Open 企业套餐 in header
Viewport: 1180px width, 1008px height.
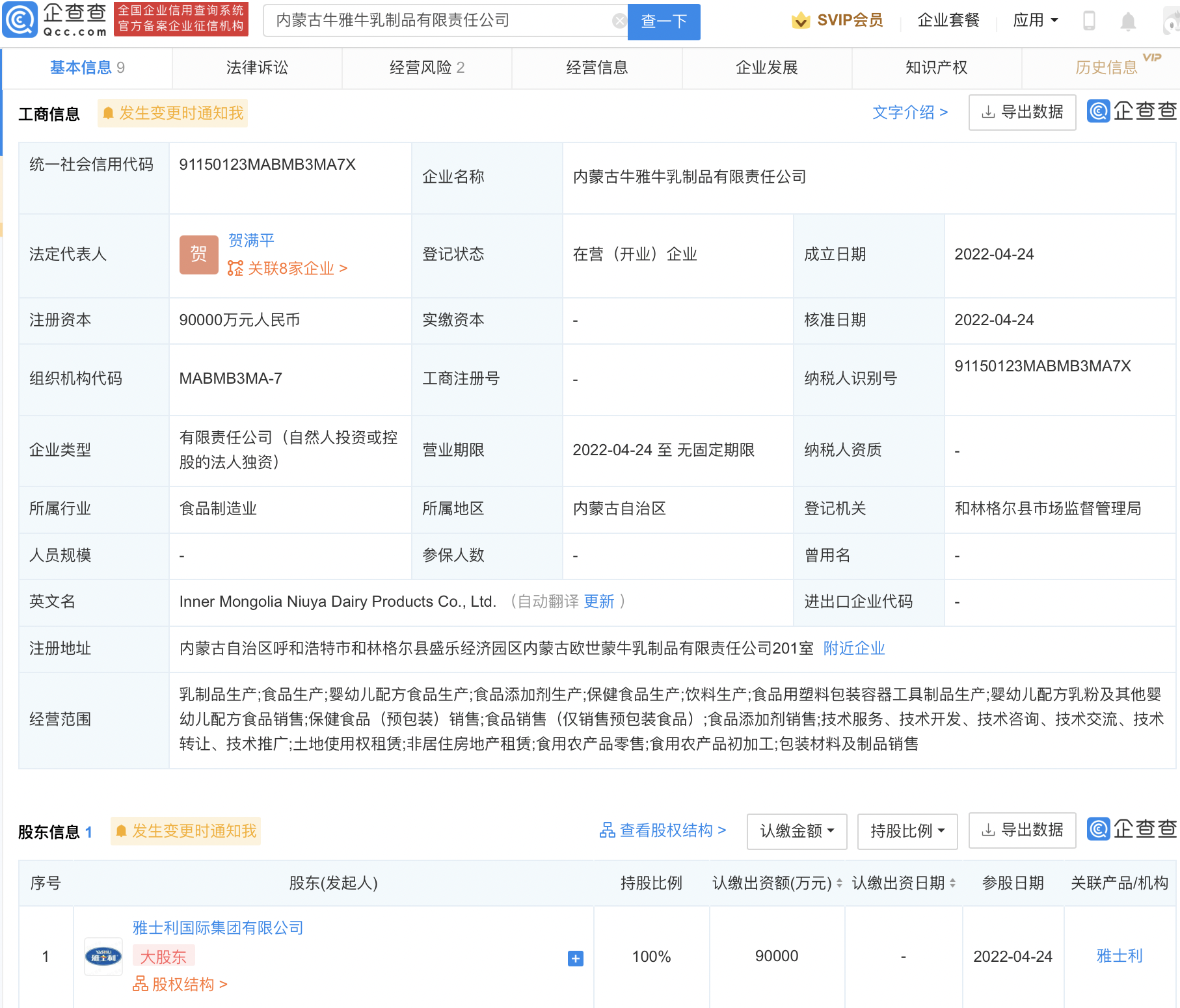(x=948, y=20)
